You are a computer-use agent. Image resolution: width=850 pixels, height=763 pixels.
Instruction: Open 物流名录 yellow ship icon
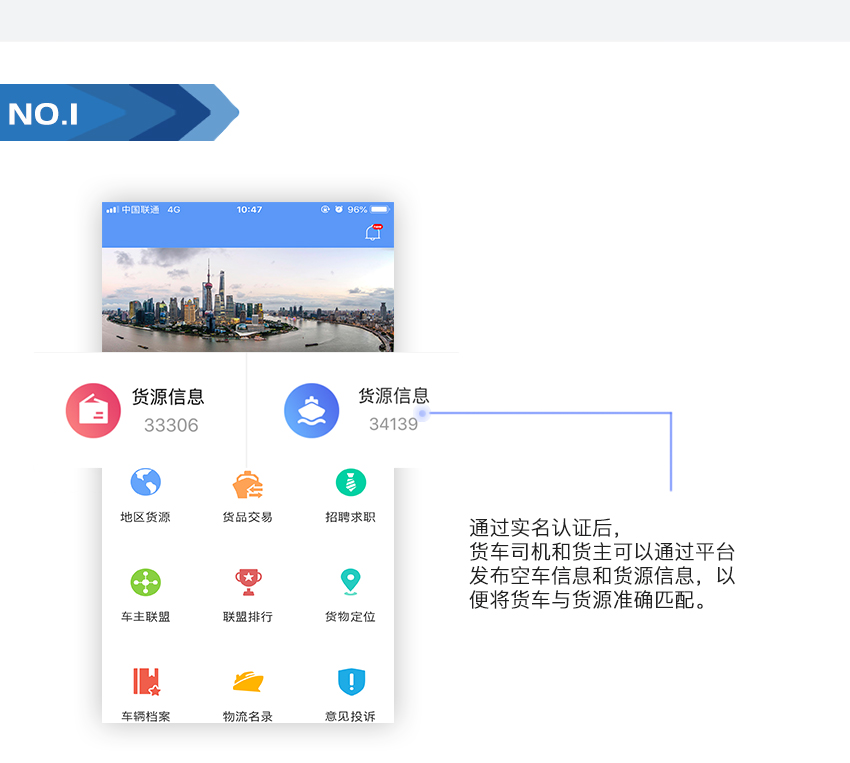(x=248, y=682)
